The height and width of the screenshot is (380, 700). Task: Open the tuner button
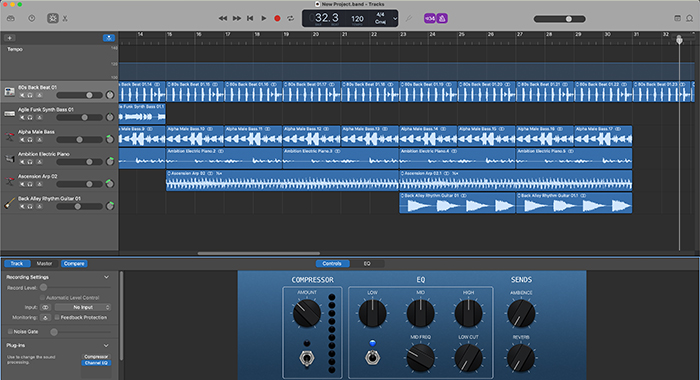tap(409, 18)
